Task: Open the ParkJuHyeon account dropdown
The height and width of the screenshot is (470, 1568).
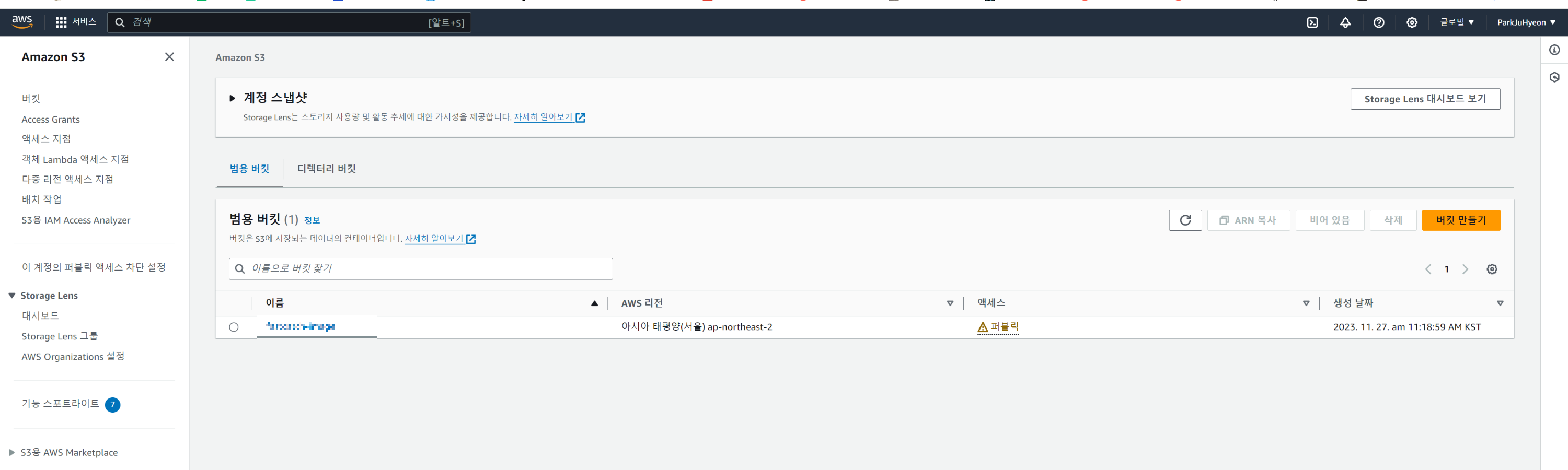Action: tap(1526, 22)
